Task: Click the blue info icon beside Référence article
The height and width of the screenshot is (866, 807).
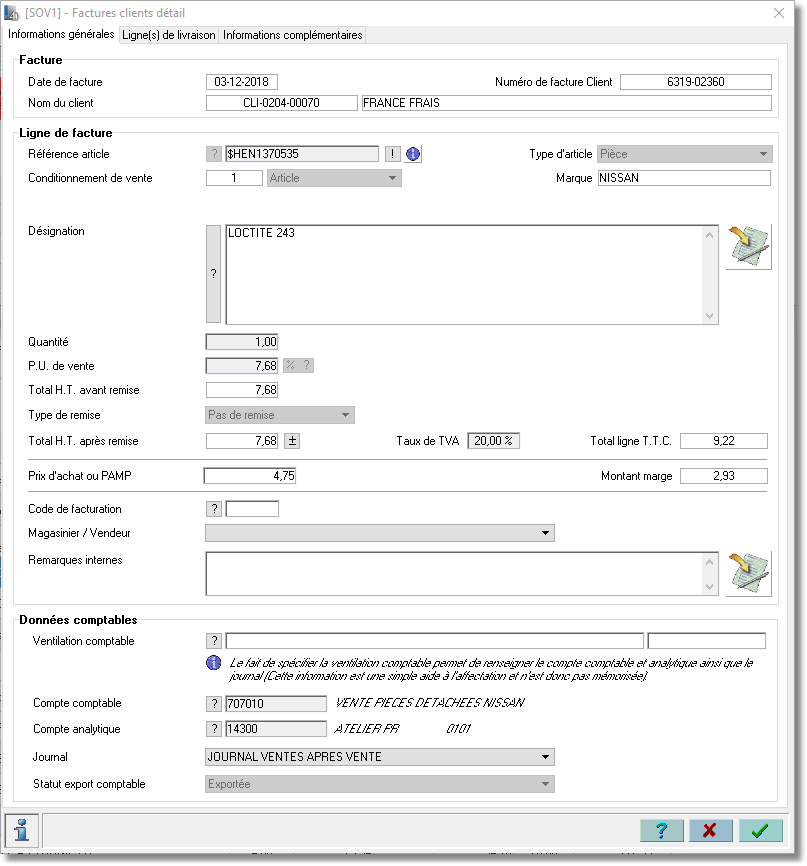Action: pos(413,154)
